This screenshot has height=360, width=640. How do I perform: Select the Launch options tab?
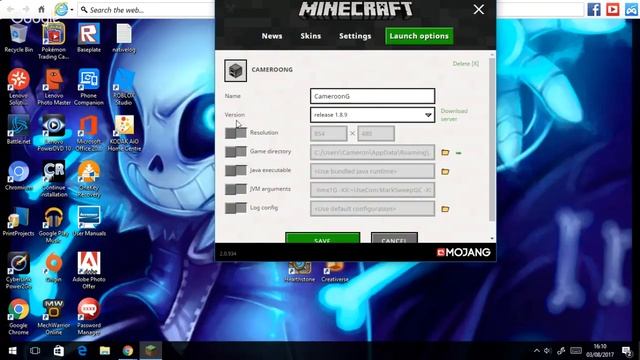tap(419, 36)
